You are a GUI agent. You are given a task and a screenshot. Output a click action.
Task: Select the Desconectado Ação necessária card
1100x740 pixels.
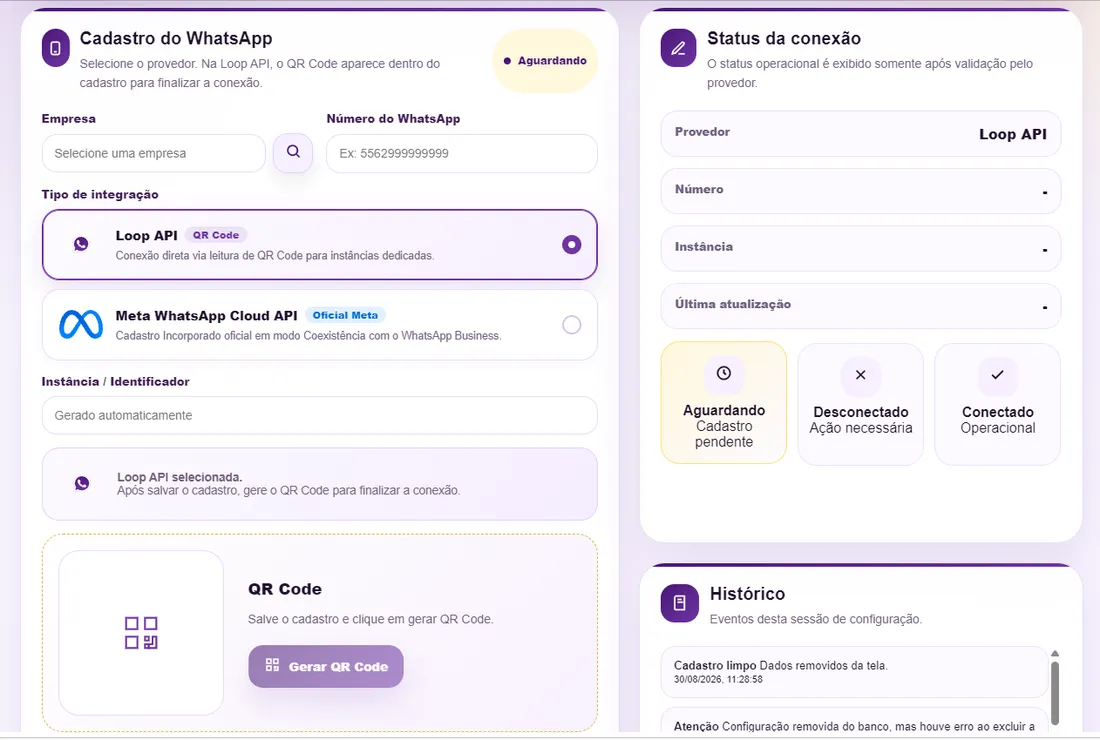(x=861, y=404)
